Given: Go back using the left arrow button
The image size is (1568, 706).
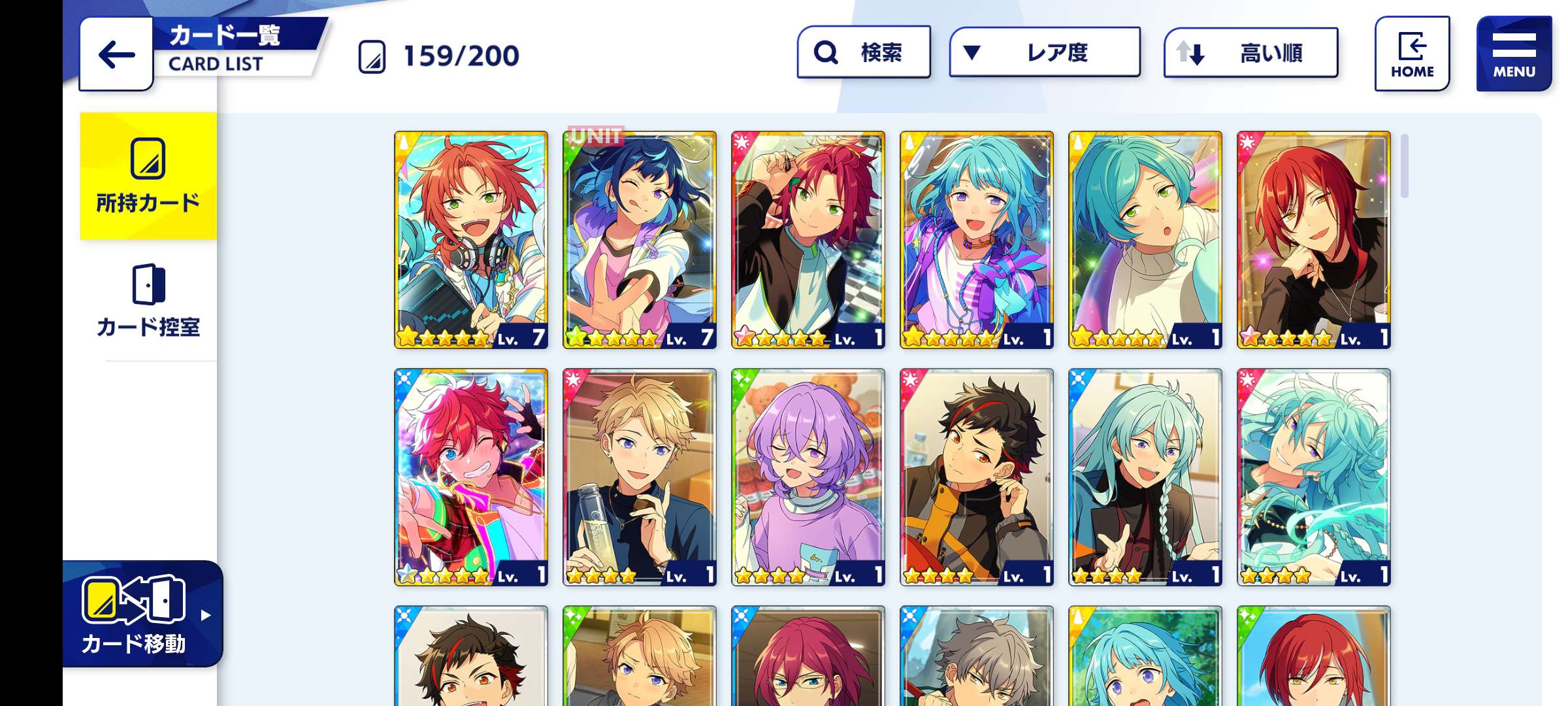Looking at the screenshot, I should pyautogui.click(x=116, y=55).
